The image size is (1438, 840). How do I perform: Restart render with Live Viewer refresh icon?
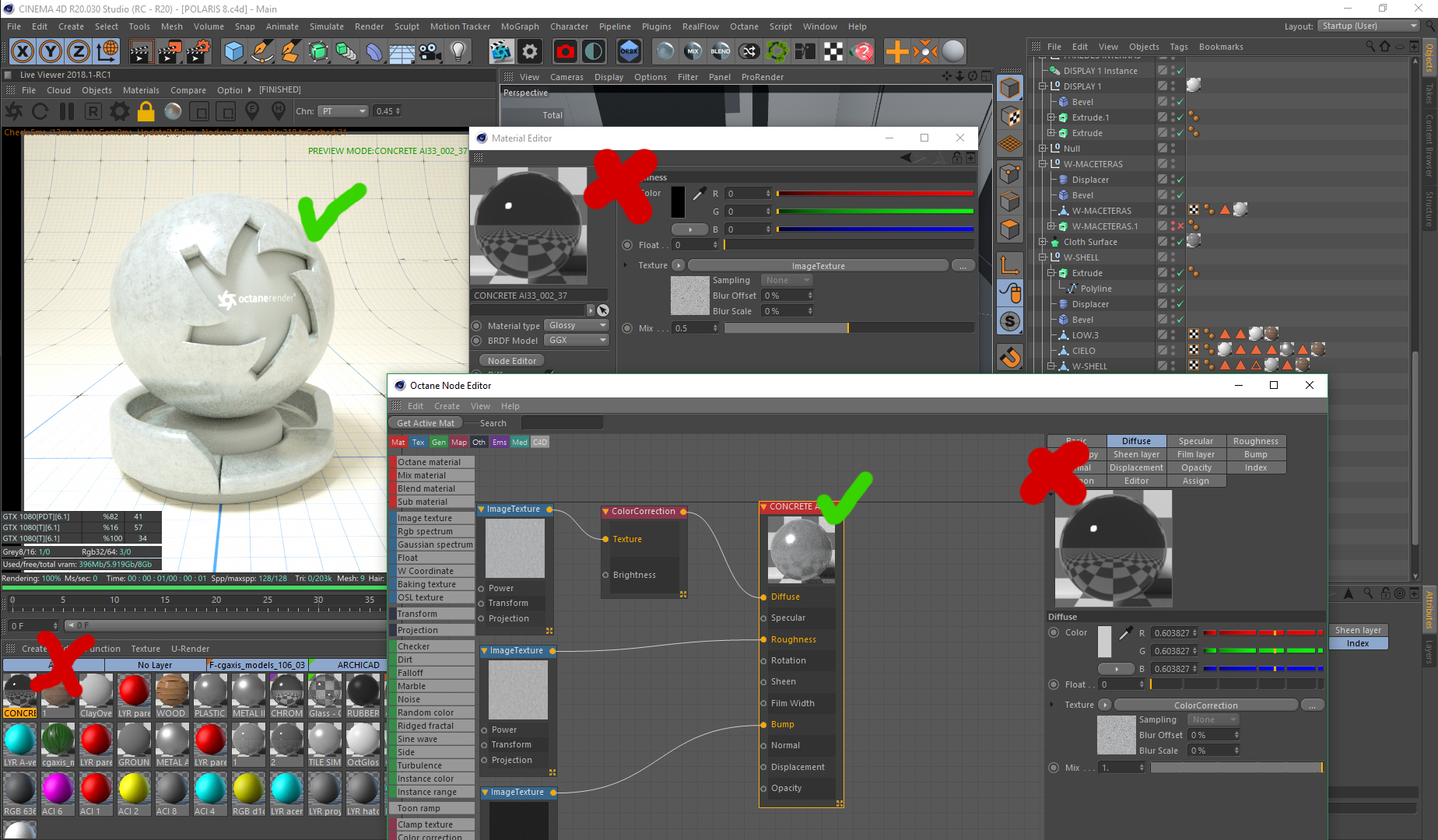[x=40, y=112]
